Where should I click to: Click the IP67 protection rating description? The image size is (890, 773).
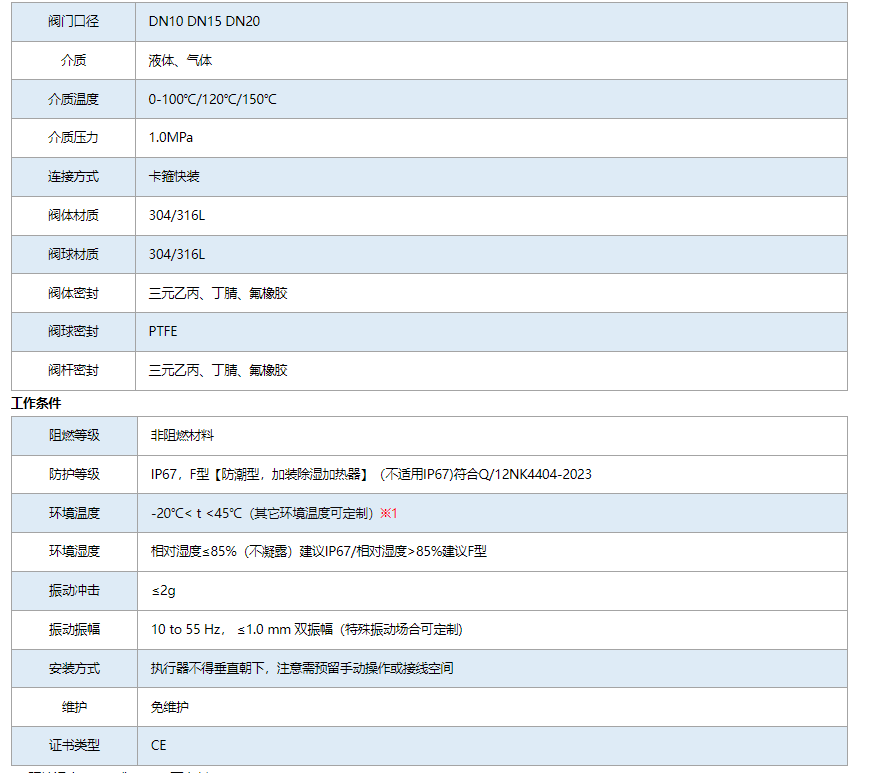click(370, 474)
